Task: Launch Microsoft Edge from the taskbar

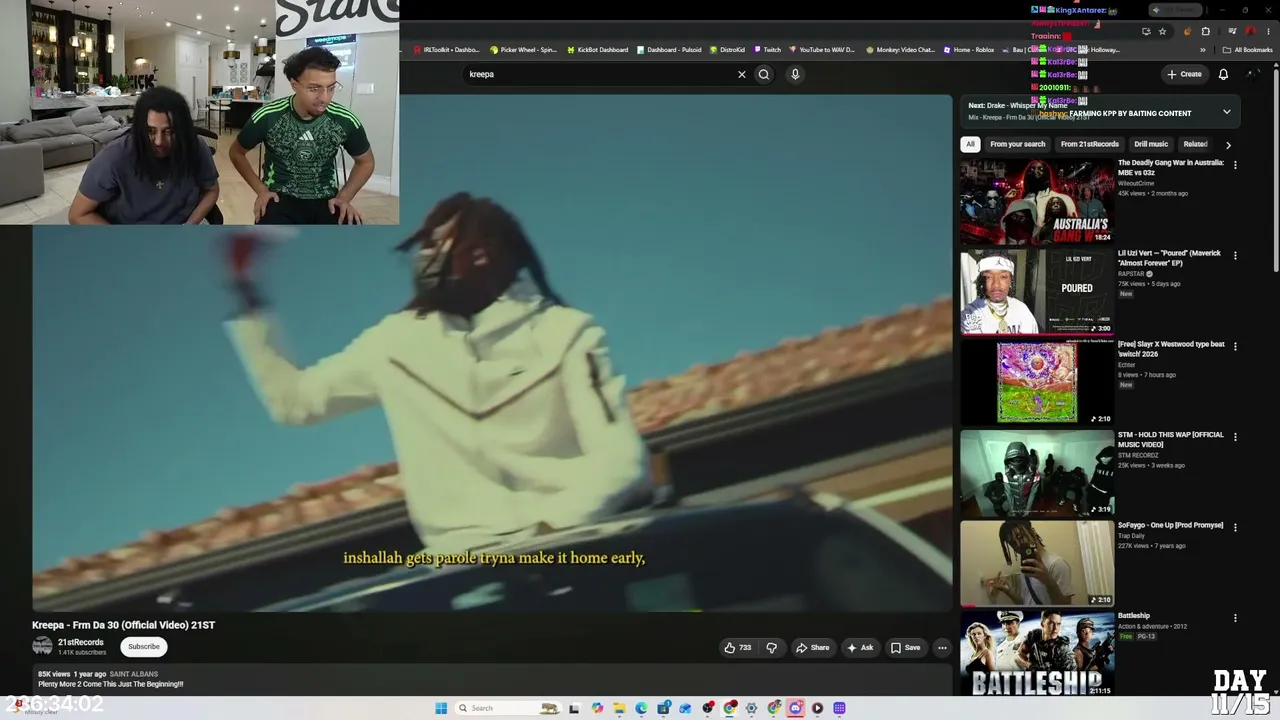Action: pyautogui.click(x=641, y=708)
